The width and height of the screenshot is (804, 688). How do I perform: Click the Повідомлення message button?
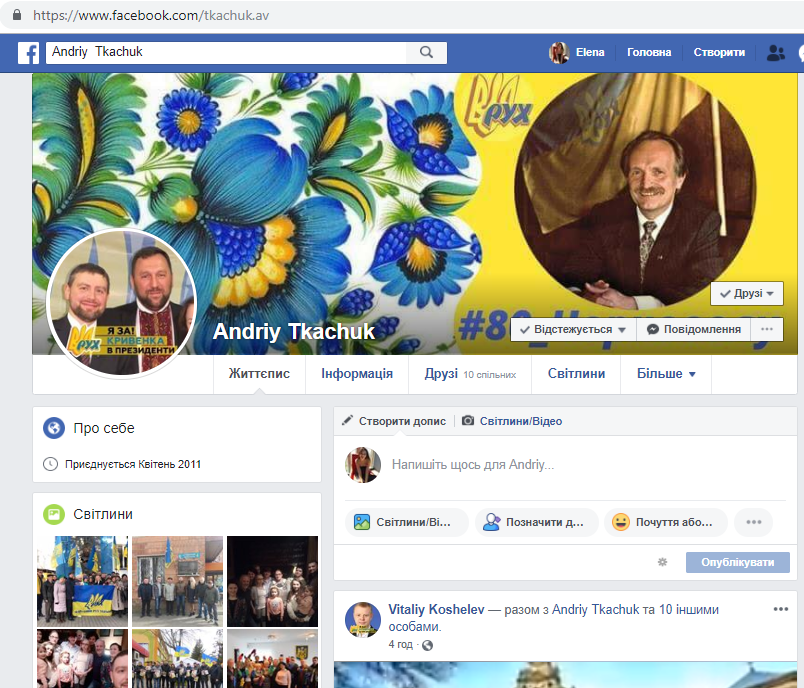click(x=694, y=329)
